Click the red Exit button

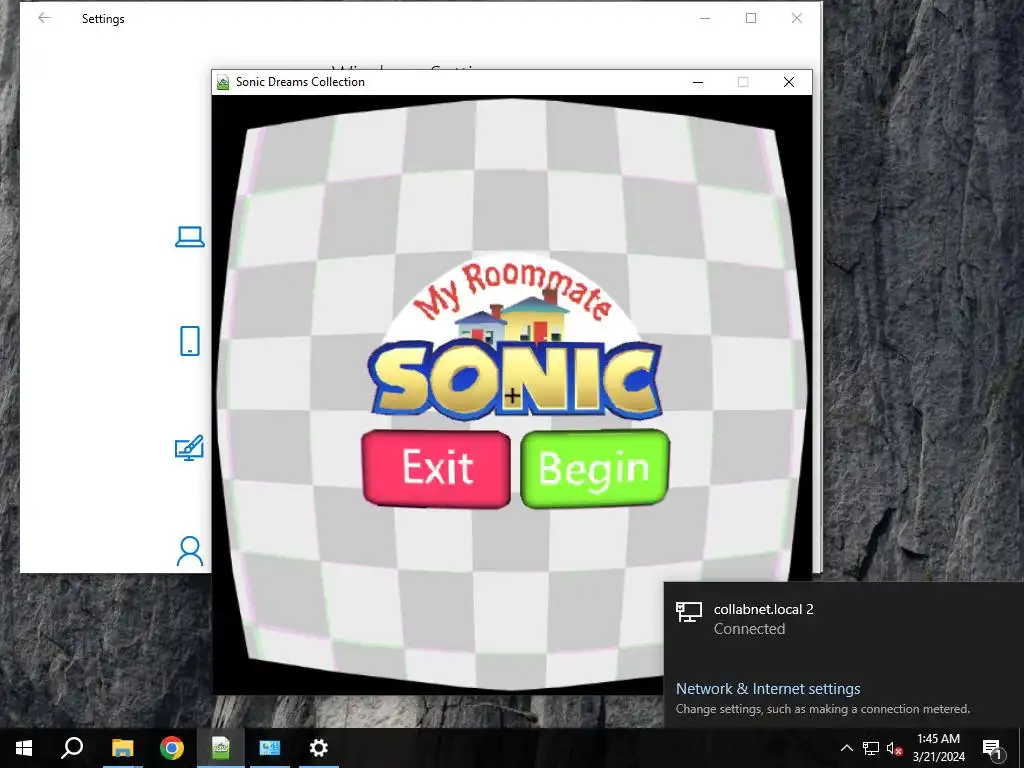(x=436, y=468)
